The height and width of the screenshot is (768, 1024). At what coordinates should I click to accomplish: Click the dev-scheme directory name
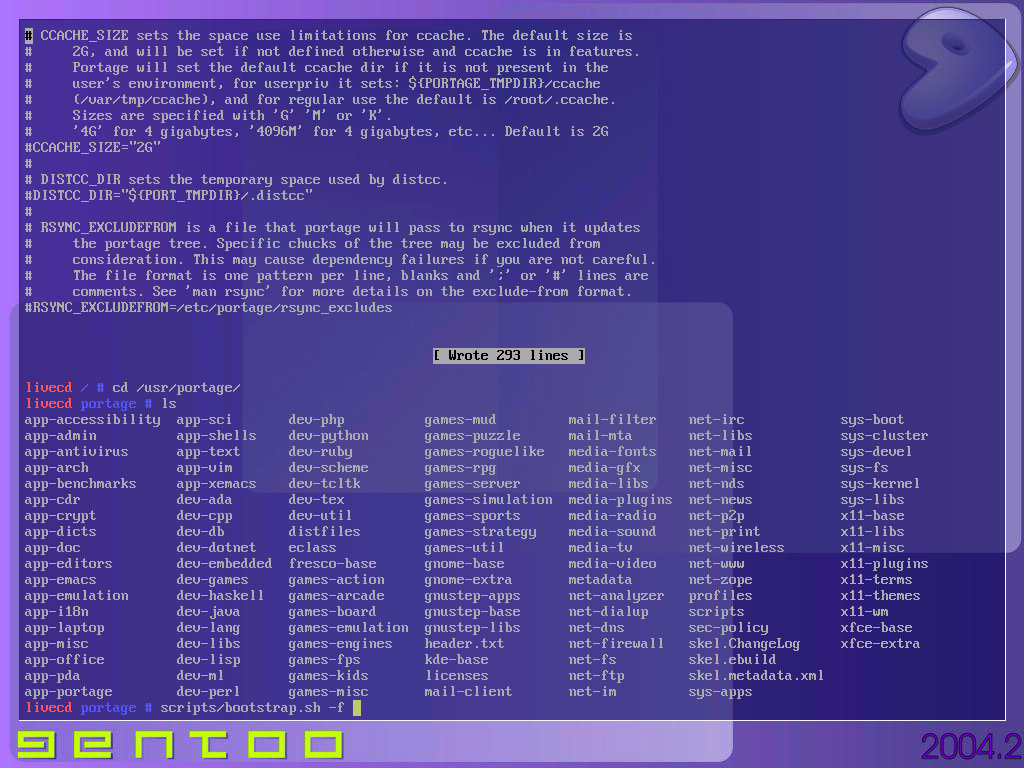click(328, 468)
